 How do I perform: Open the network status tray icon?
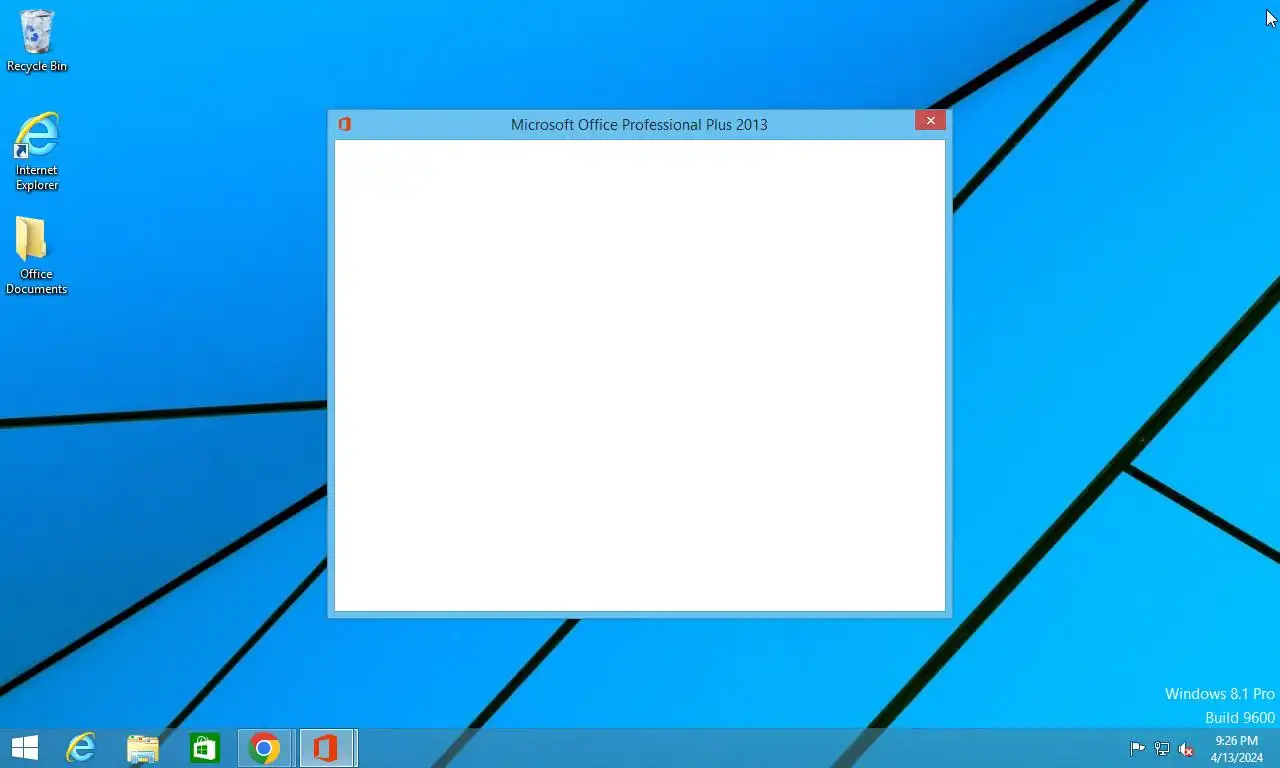1162,748
